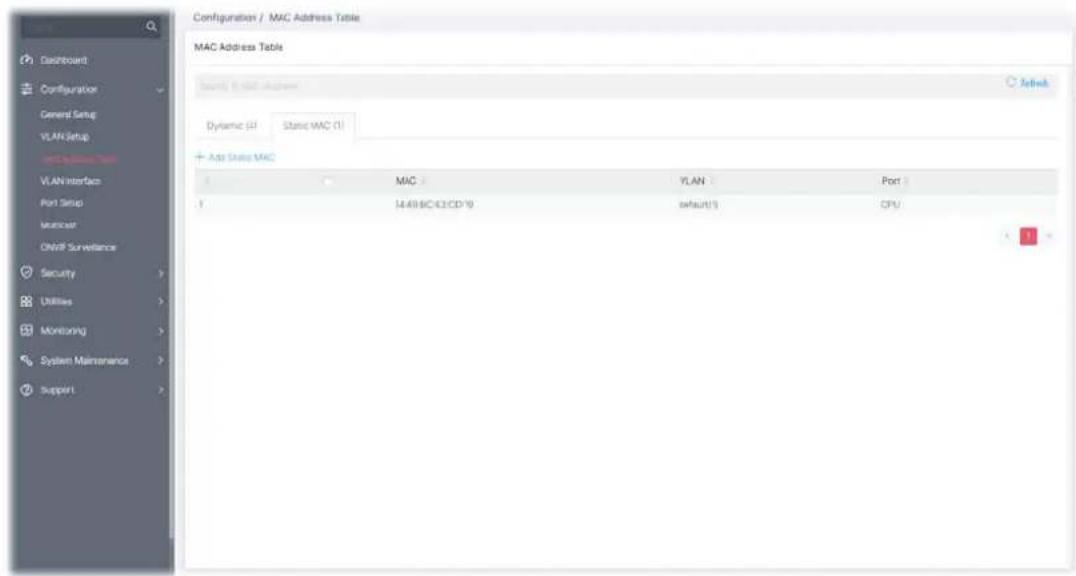Click the CPU port cell
The width and height of the screenshot is (1076, 576).
(x=890, y=205)
